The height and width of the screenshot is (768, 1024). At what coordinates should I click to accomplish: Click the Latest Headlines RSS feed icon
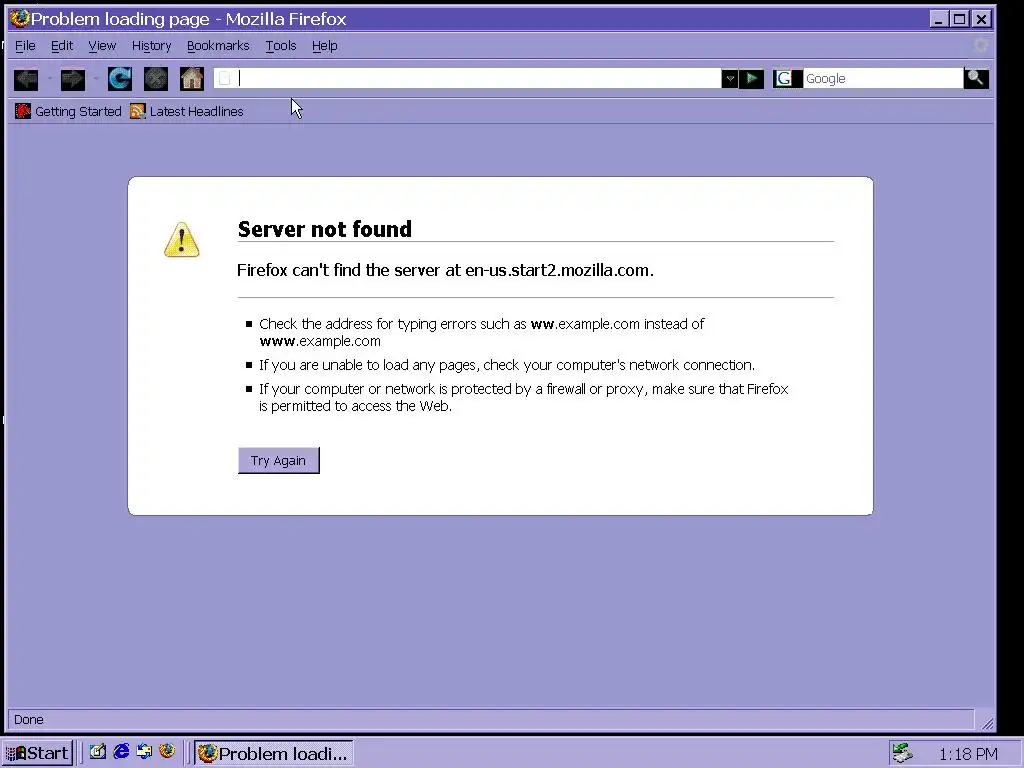point(137,112)
